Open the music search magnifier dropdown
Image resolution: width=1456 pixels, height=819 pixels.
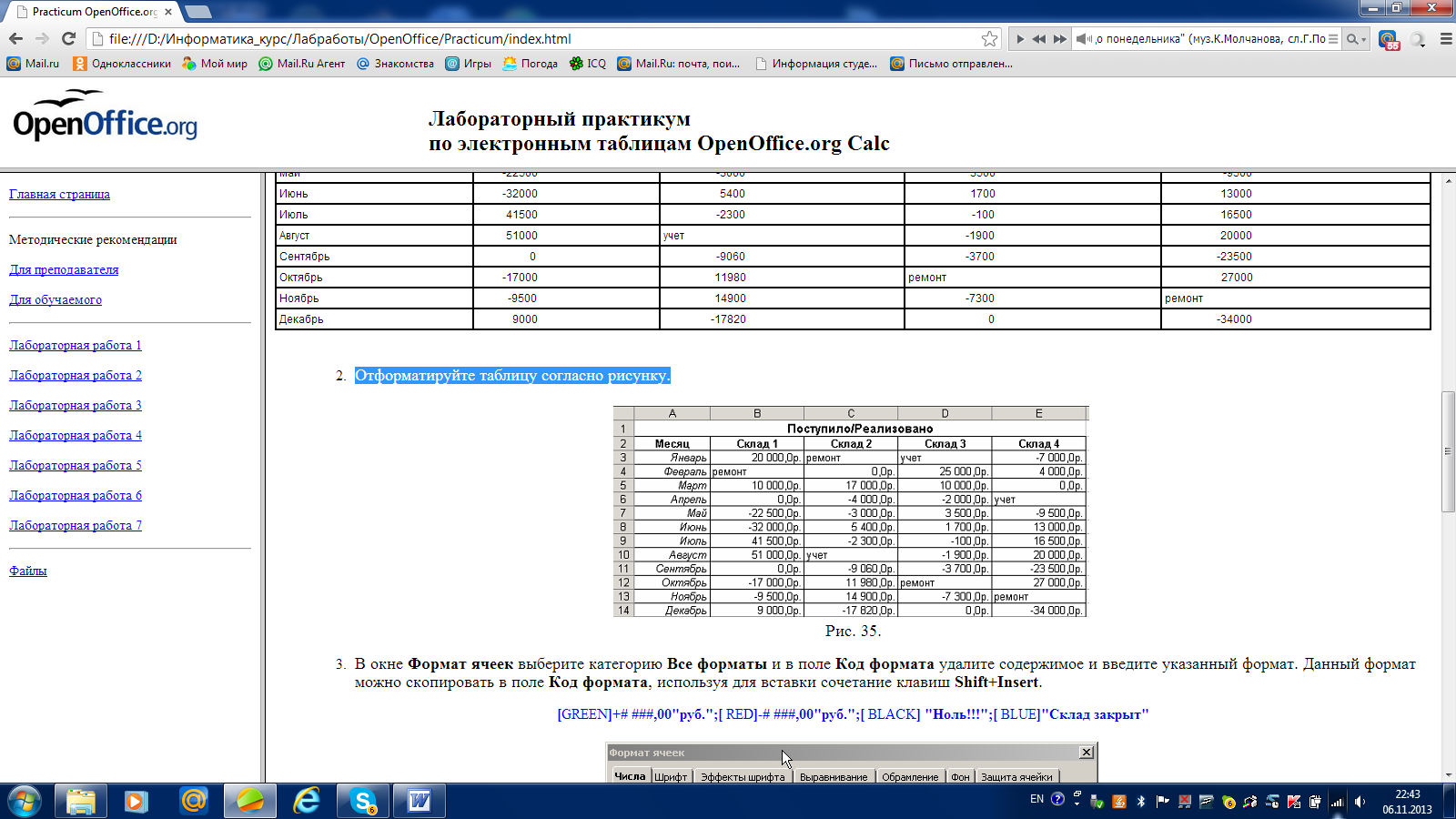pos(1357,39)
